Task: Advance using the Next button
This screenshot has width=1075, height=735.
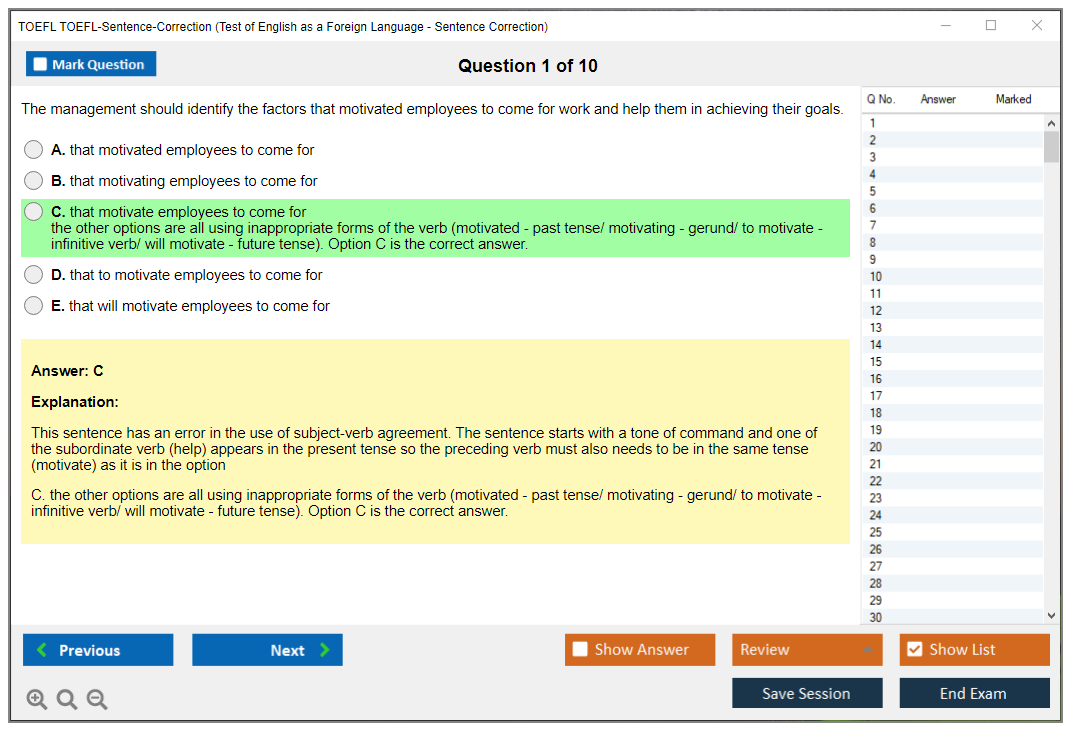Action: pos(267,650)
